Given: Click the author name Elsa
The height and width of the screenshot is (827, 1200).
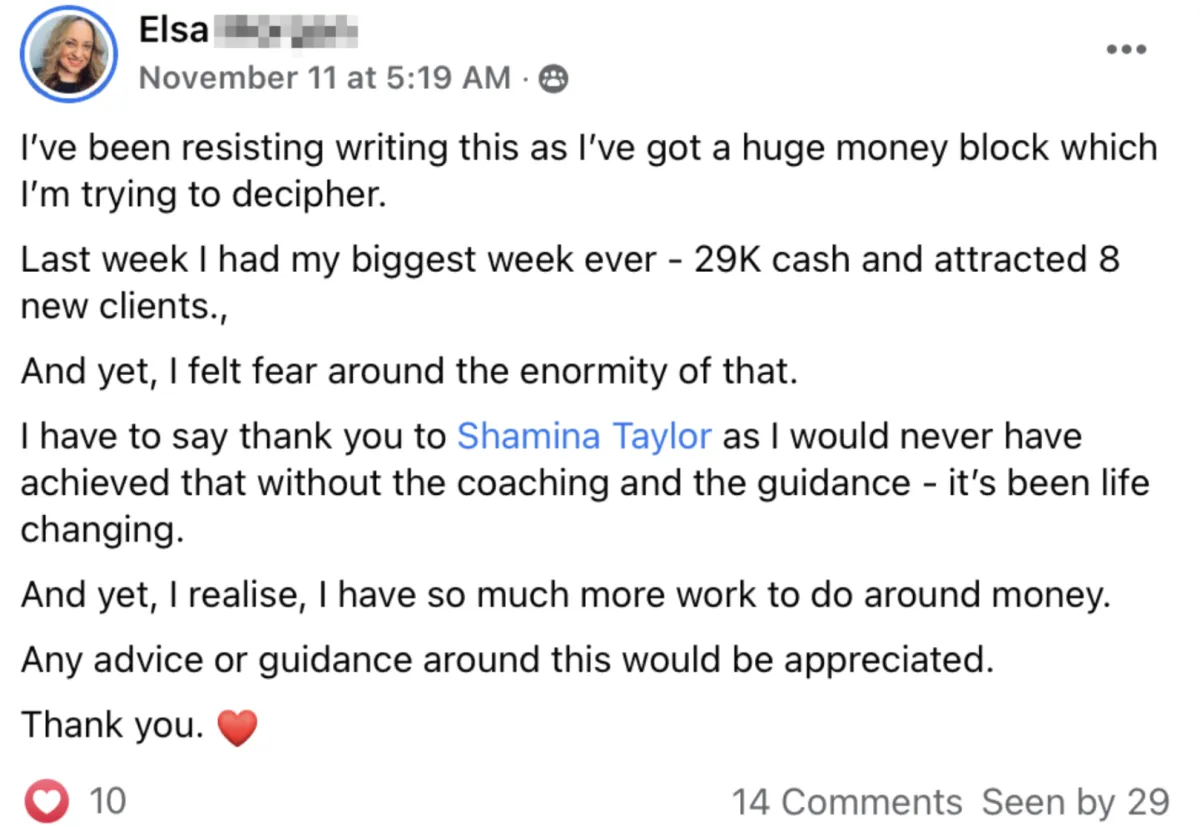Looking at the screenshot, I should [x=174, y=30].
